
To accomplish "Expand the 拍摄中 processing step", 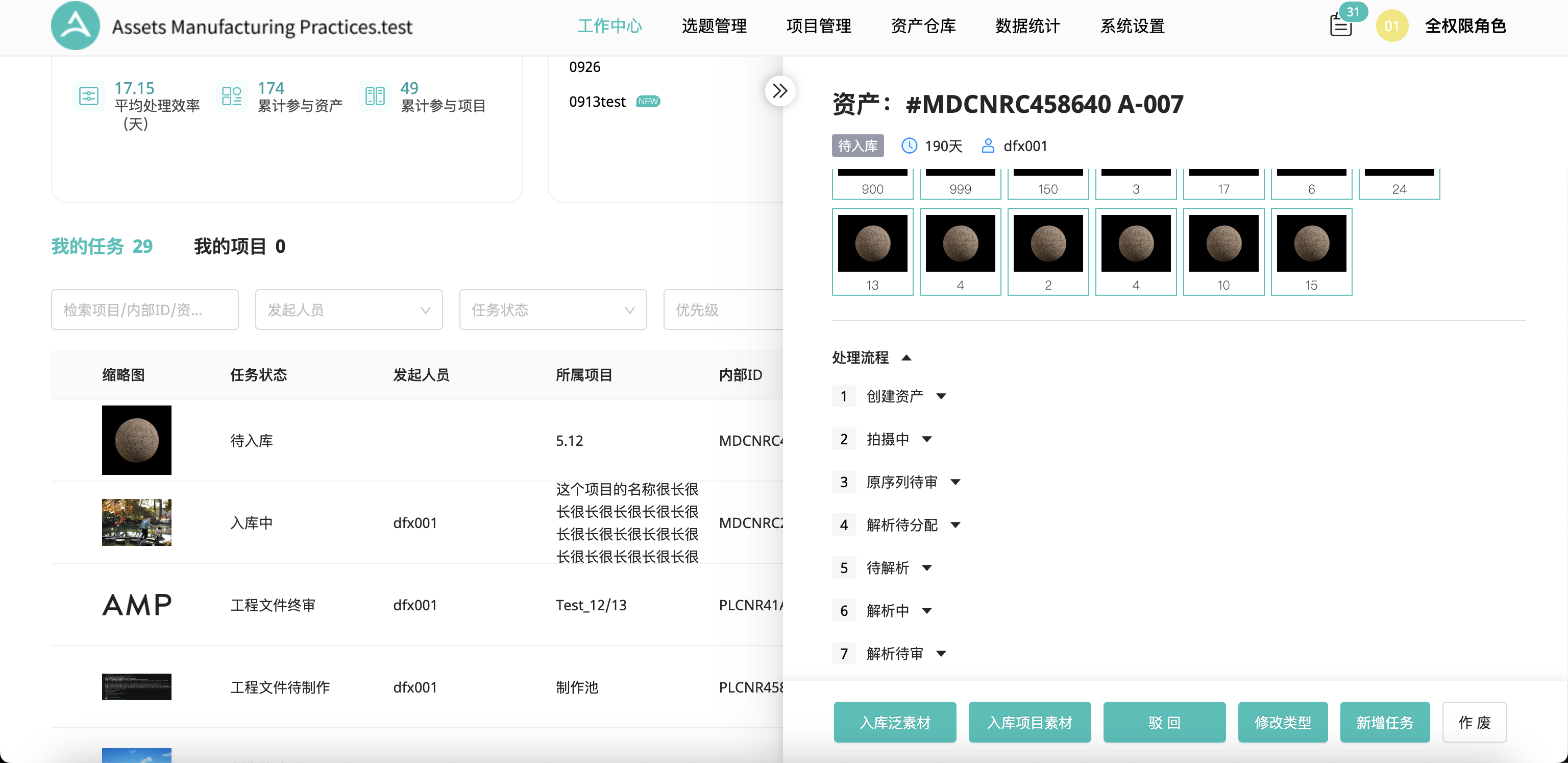I will point(929,439).
